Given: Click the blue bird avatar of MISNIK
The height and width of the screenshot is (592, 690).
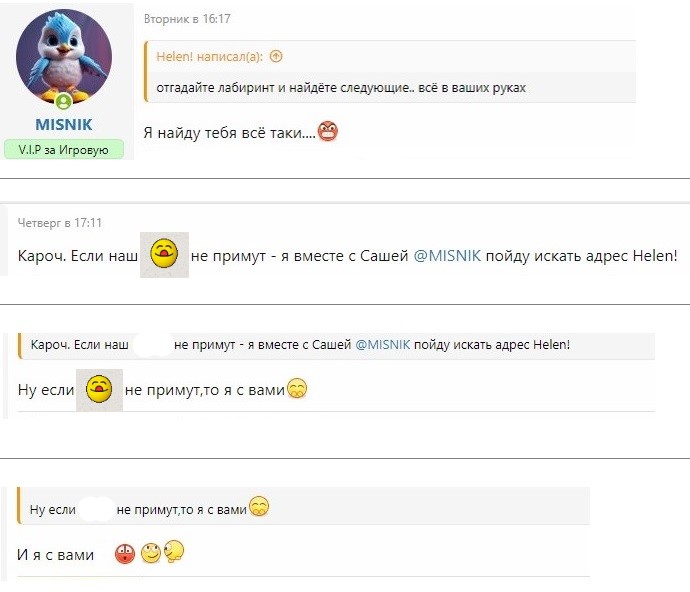Looking at the screenshot, I should tap(63, 56).
